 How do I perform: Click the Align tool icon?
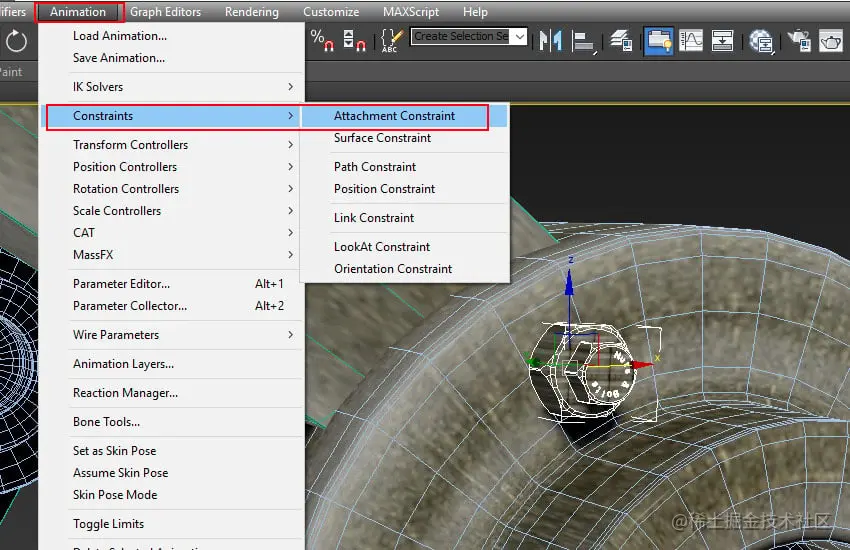pyautogui.click(x=584, y=41)
